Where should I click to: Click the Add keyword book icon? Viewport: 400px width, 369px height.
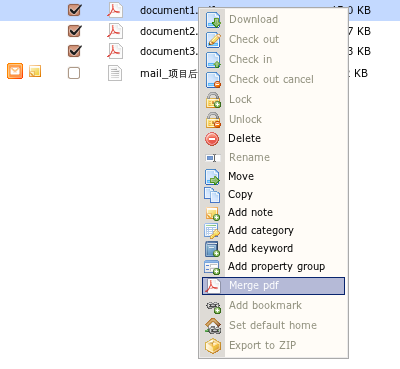coord(212,249)
